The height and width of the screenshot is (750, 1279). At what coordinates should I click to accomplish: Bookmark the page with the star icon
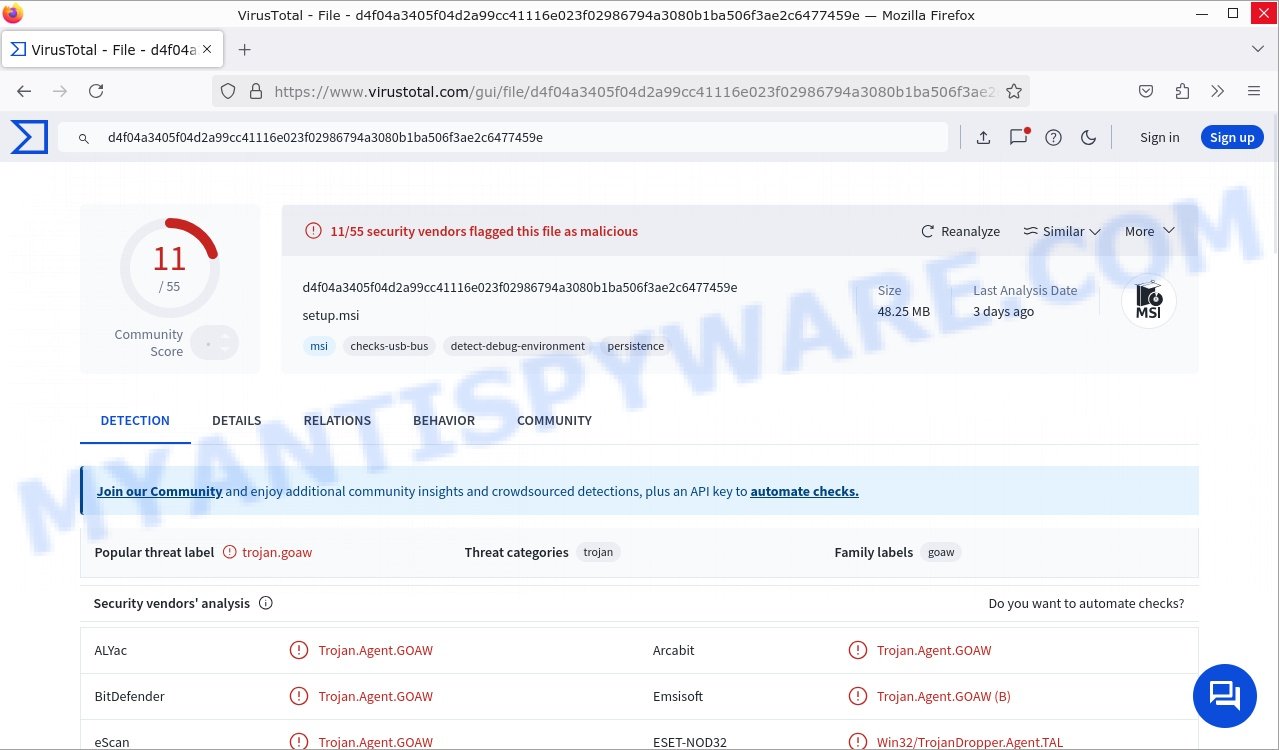tap(1014, 91)
